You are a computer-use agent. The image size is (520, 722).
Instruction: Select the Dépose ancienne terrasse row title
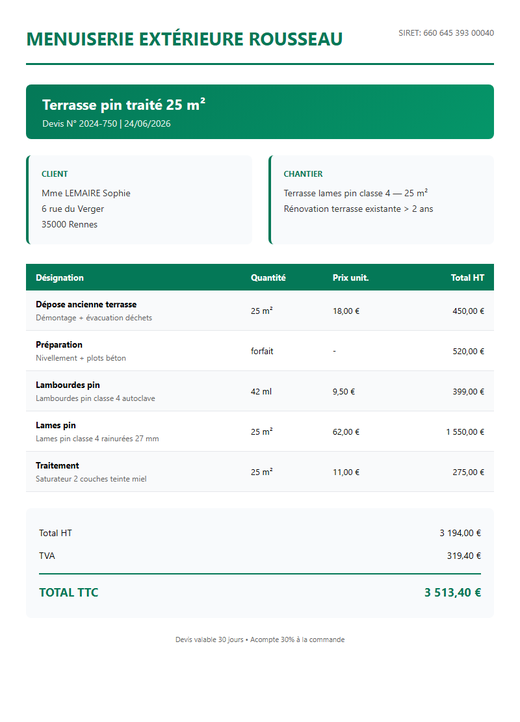click(86, 304)
